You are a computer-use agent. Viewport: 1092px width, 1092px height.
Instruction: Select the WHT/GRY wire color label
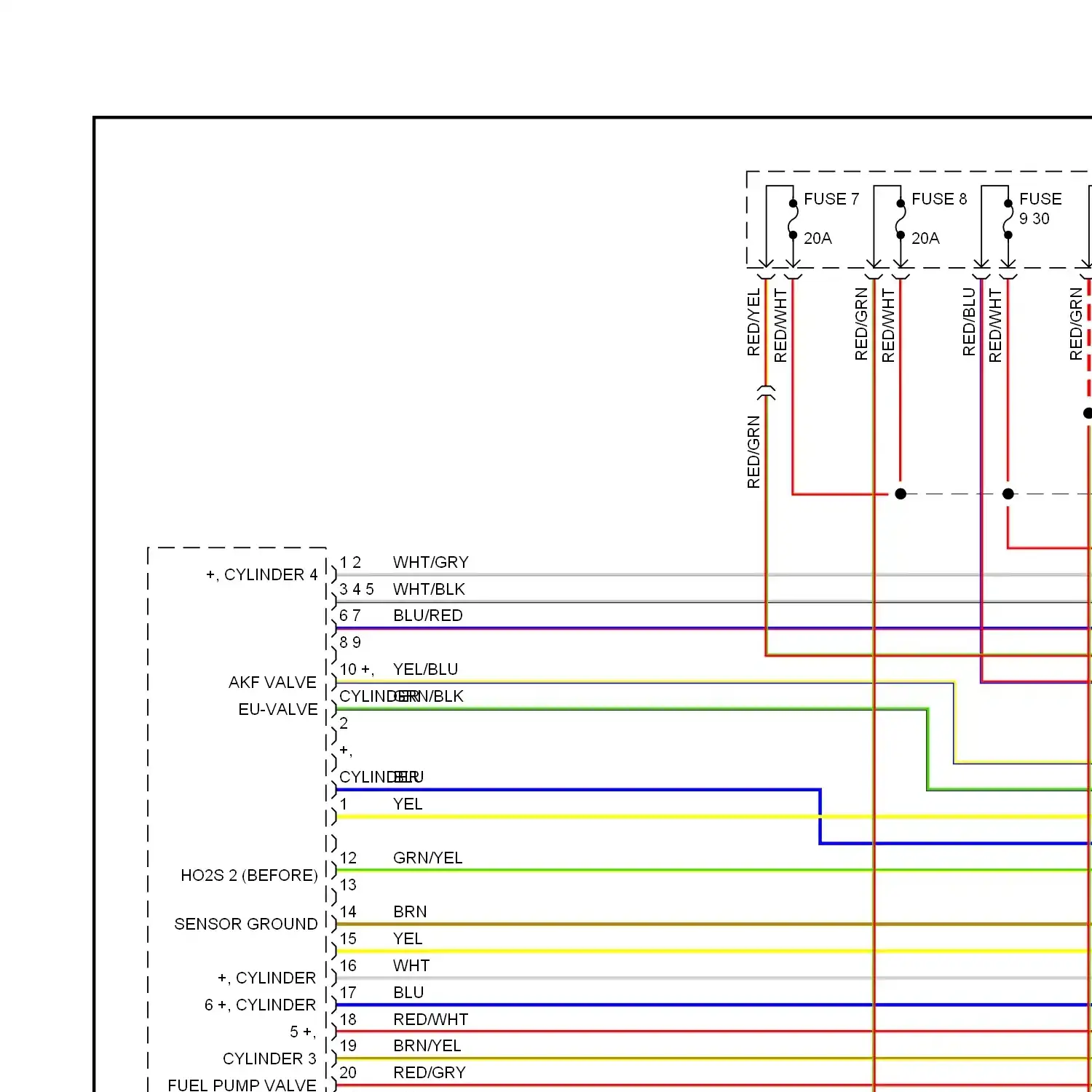431,563
